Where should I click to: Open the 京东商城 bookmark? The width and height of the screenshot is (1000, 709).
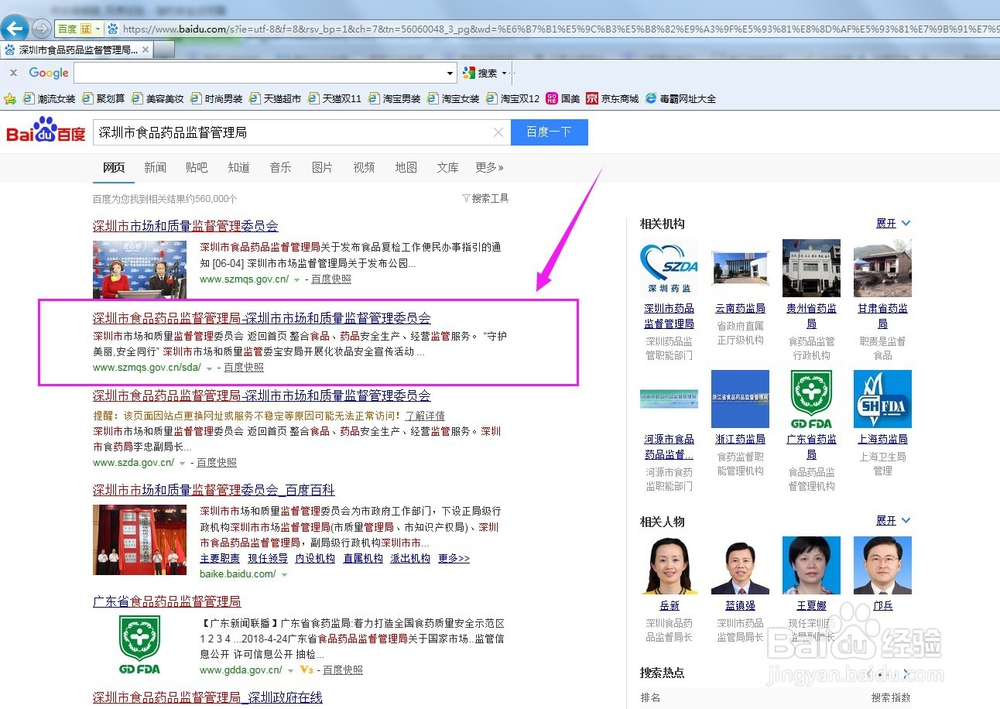point(612,99)
